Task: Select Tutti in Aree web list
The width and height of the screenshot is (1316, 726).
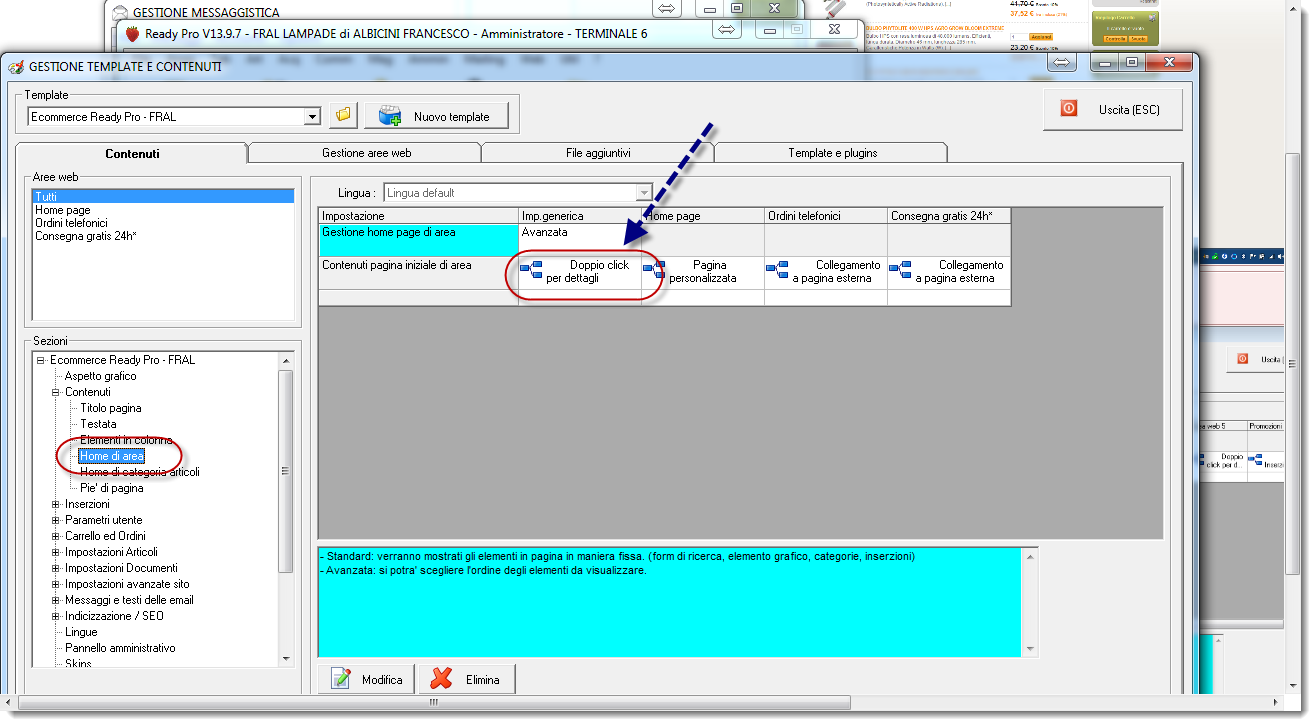Action: tap(164, 197)
